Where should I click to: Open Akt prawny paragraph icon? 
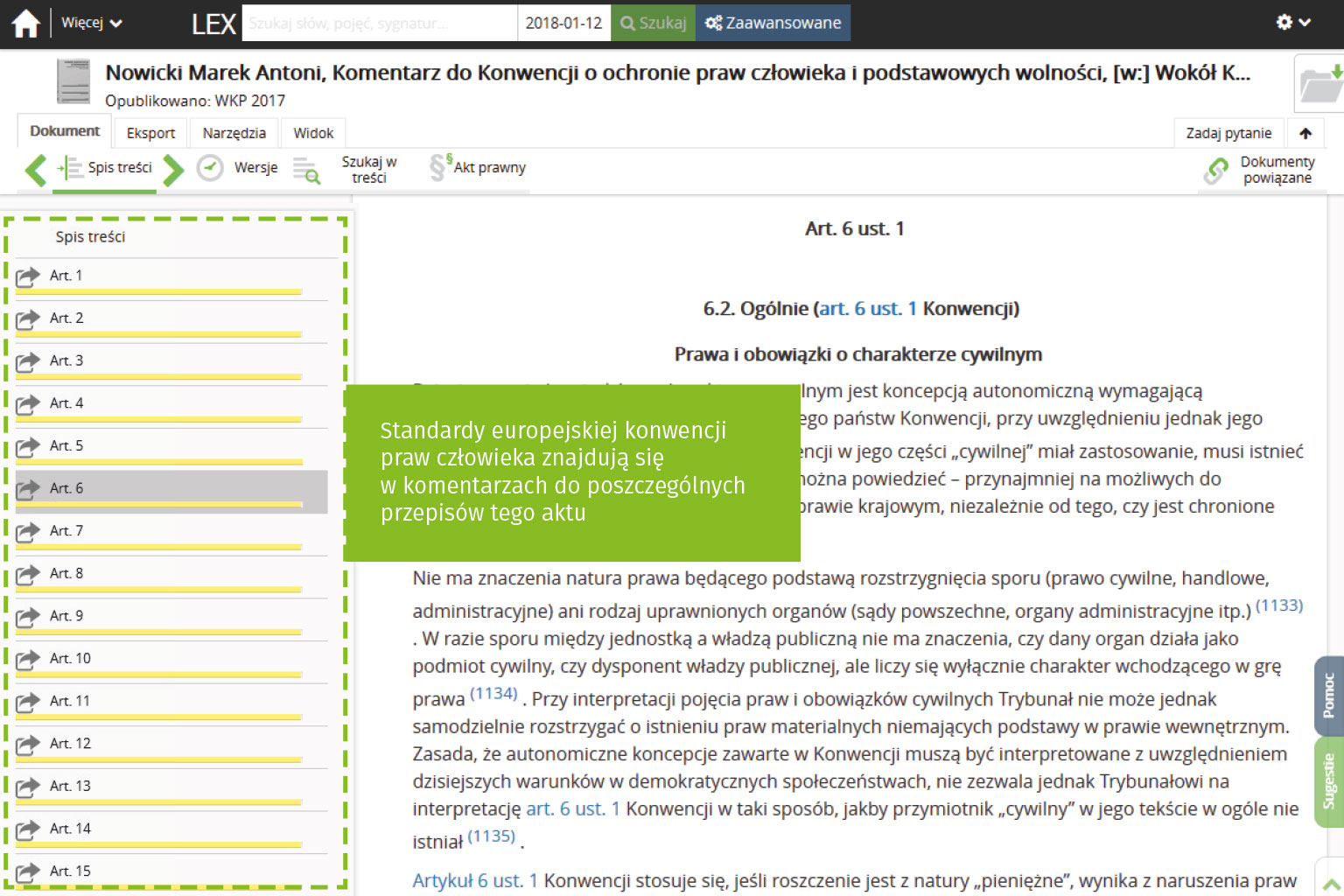pyautogui.click(x=438, y=167)
